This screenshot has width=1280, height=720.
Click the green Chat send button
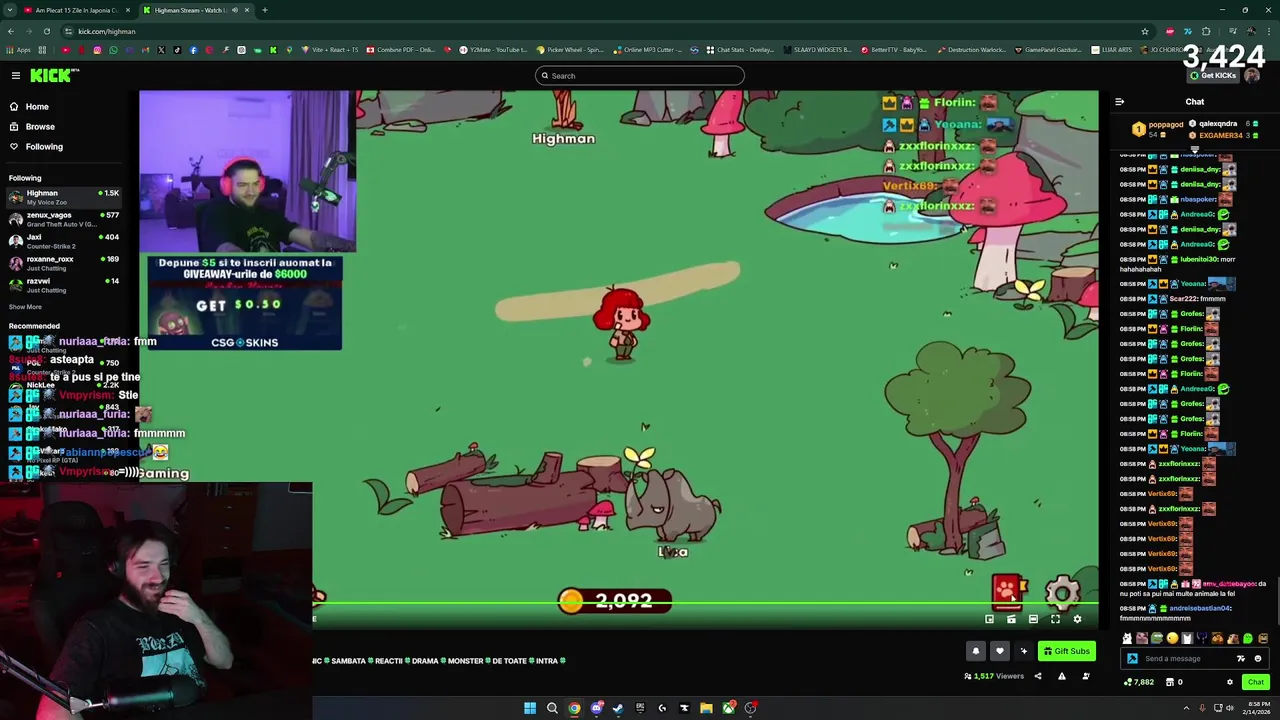coord(1256,683)
